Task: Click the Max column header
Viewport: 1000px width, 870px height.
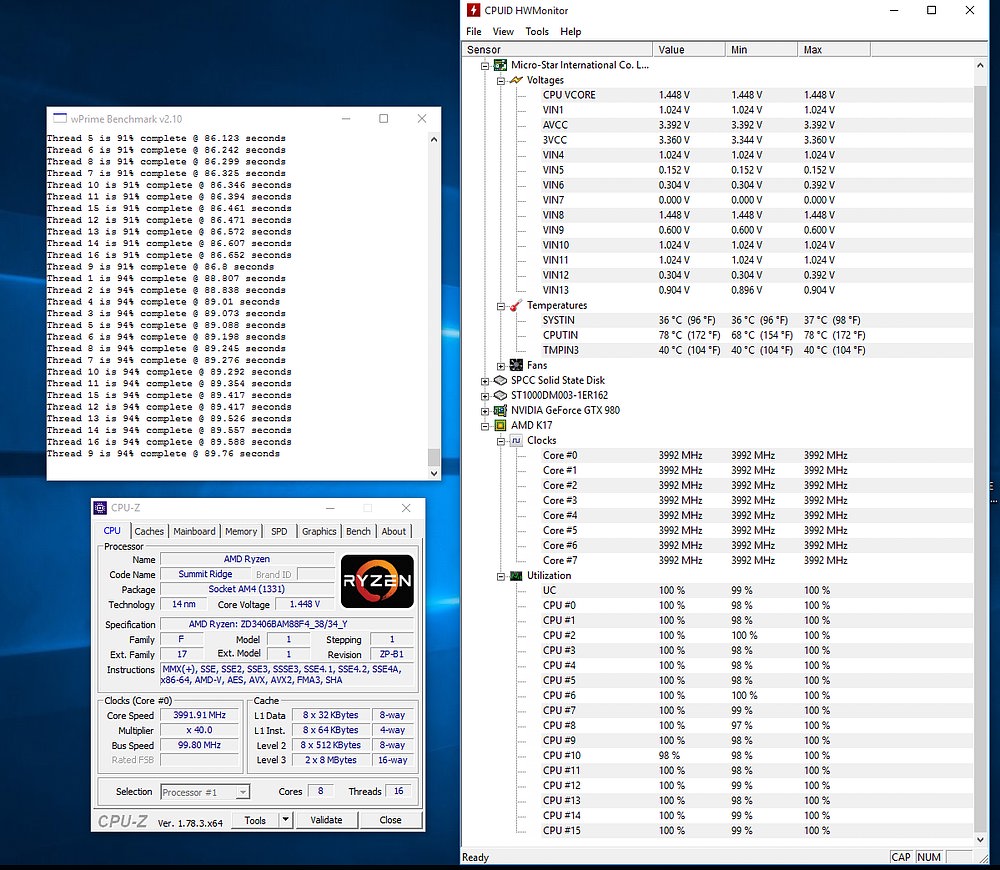Action: pyautogui.click(x=834, y=50)
